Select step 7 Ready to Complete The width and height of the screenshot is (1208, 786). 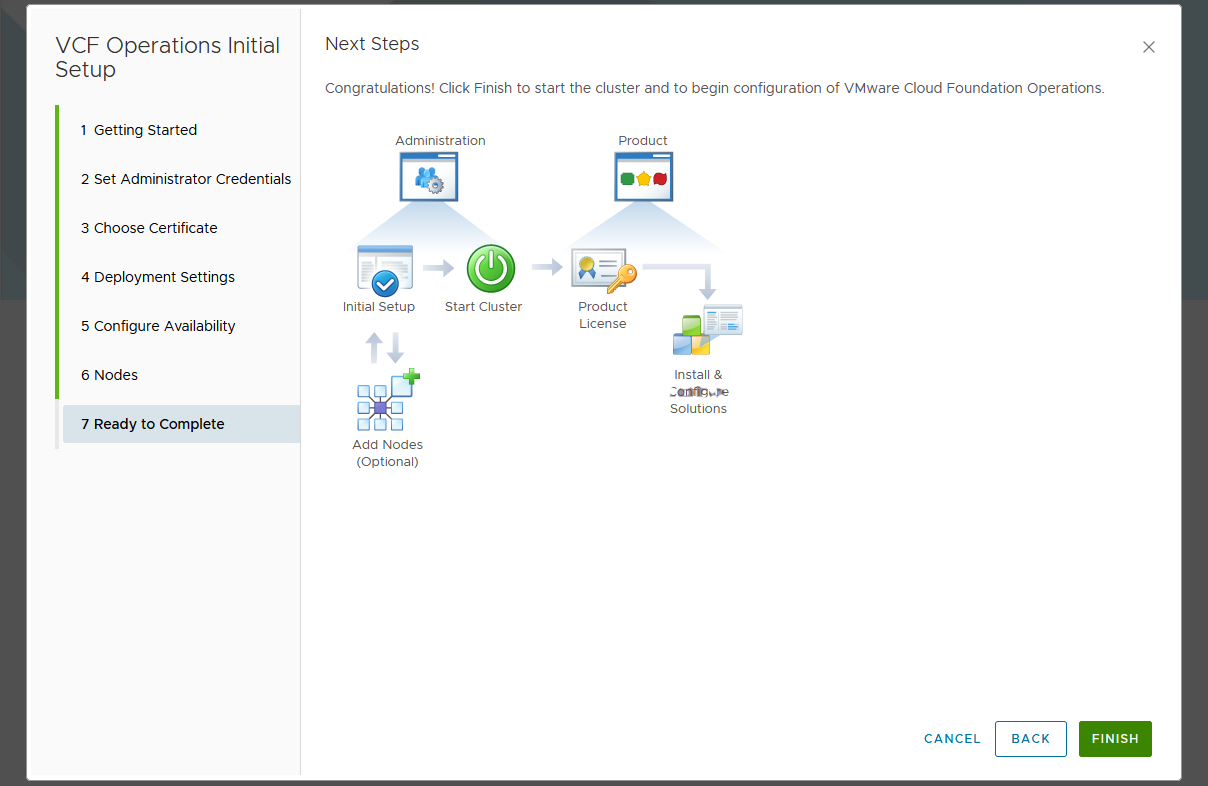pos(153,424)
